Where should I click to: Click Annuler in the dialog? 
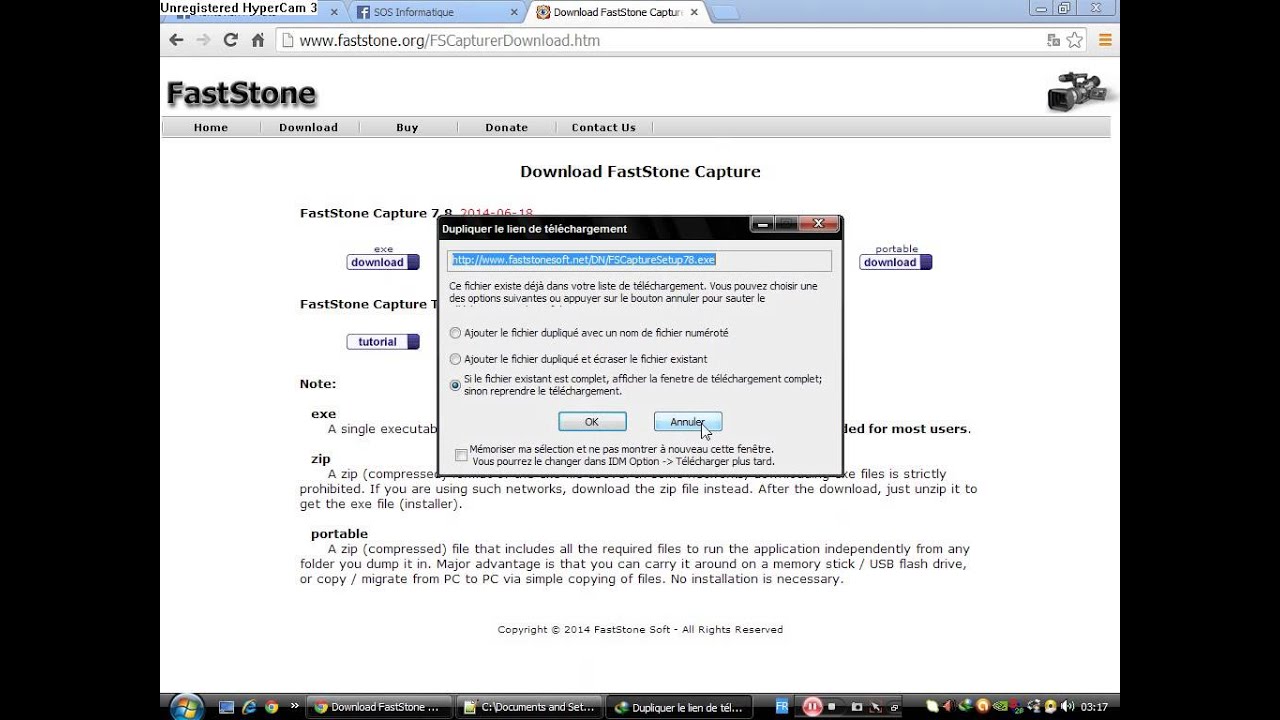(688, 422)
